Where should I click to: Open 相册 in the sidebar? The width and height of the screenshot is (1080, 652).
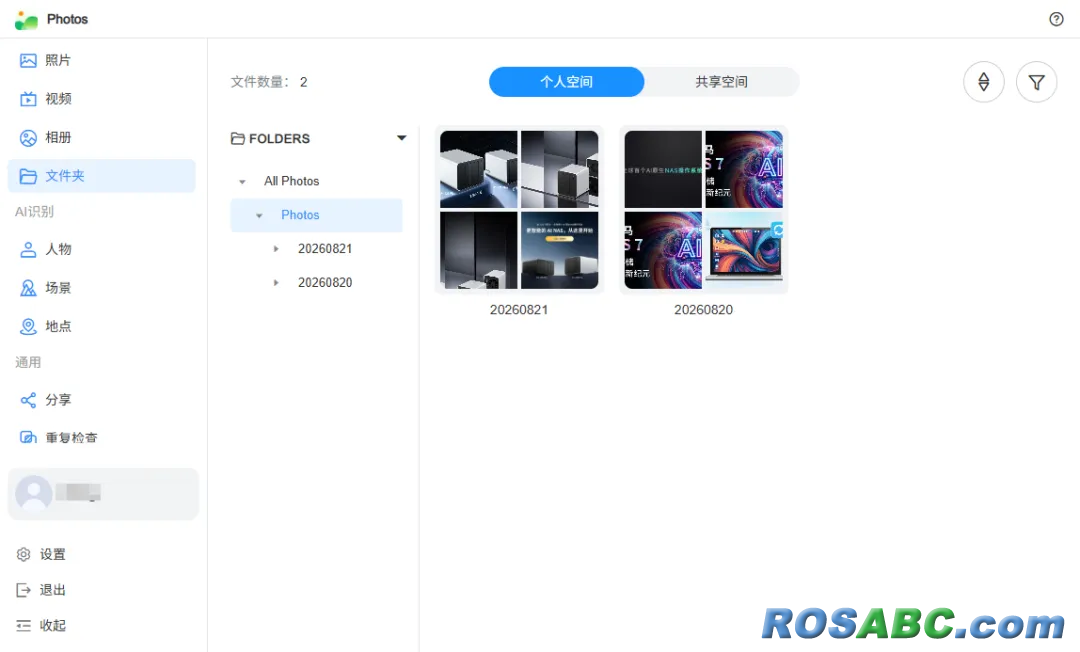[x=101, y=138]
